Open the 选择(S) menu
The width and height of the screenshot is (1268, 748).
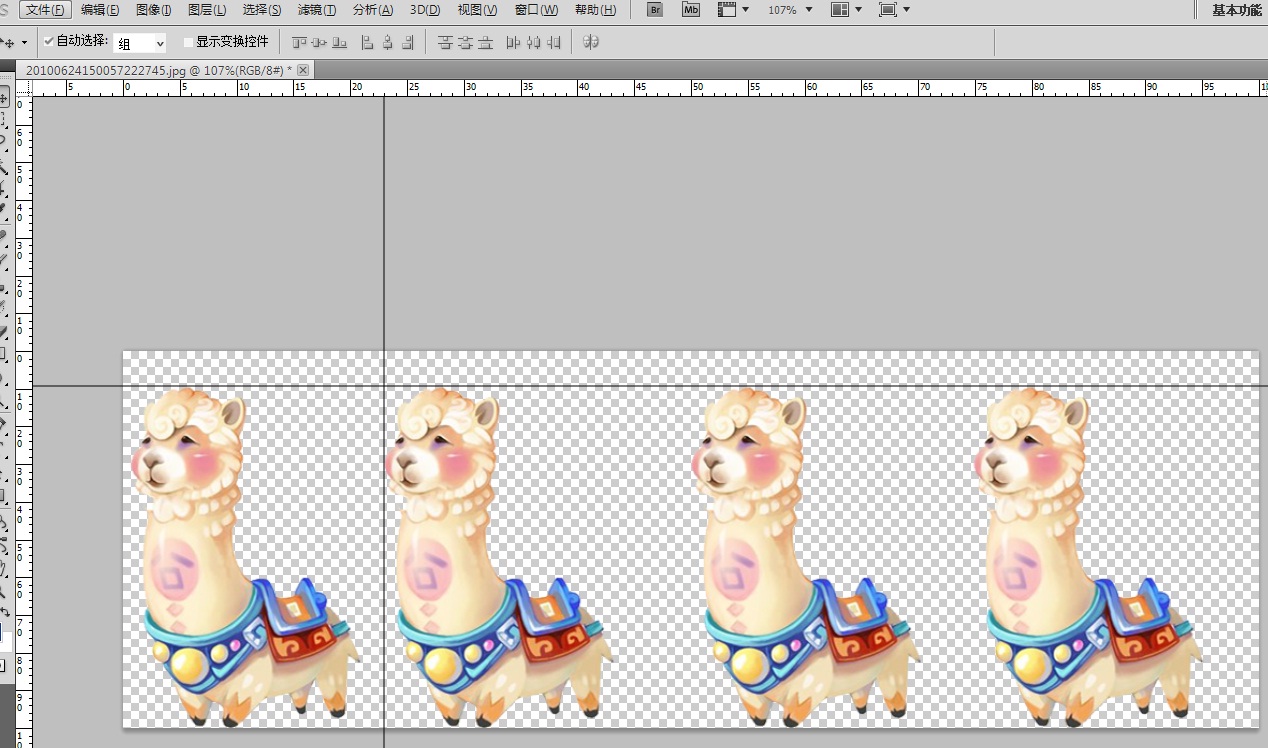pos(262,10)
